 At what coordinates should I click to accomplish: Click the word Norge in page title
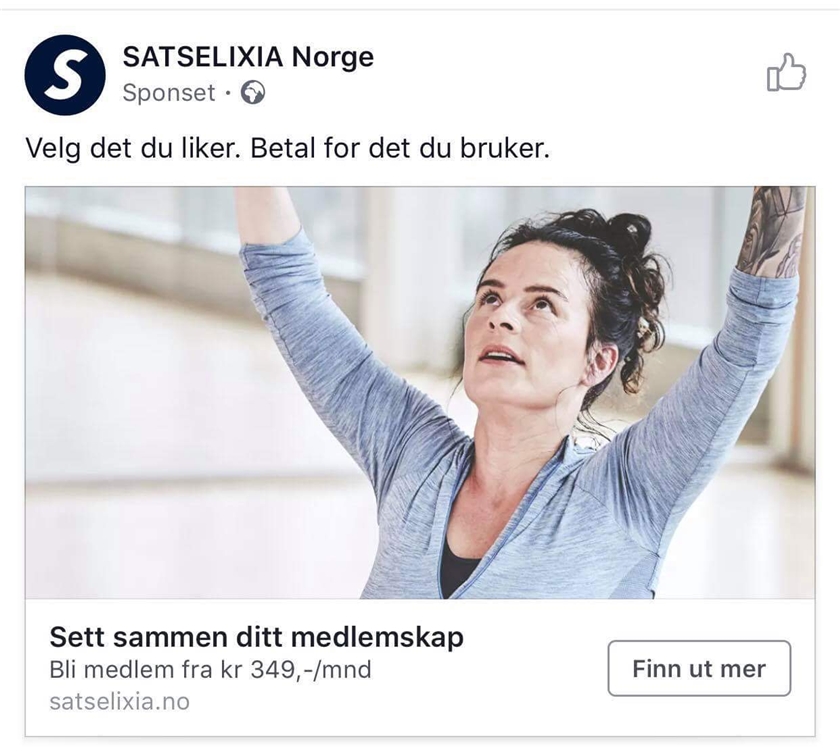coord(333,57)
